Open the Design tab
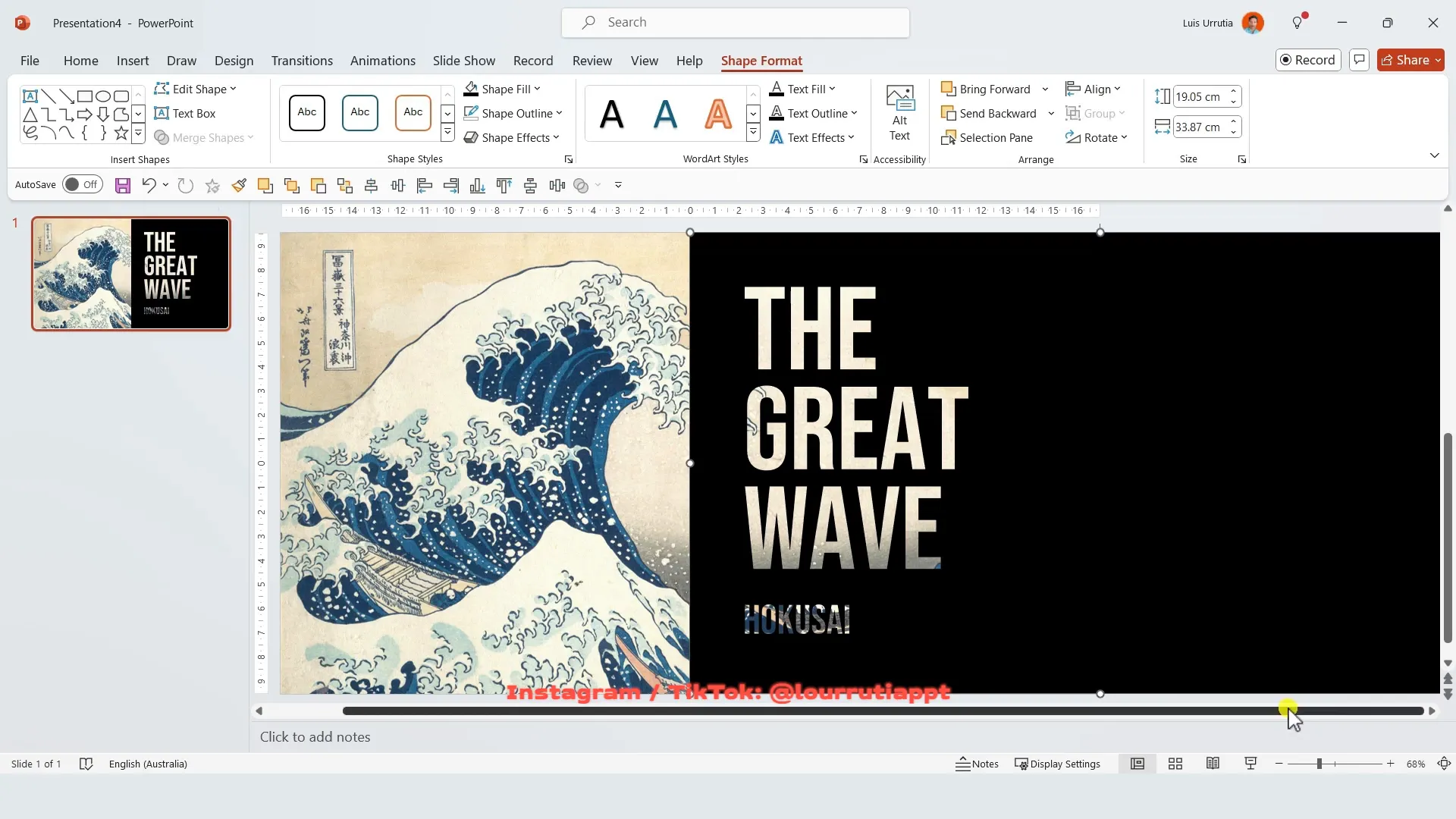The image size is (1456, 819). pos(234,61)
